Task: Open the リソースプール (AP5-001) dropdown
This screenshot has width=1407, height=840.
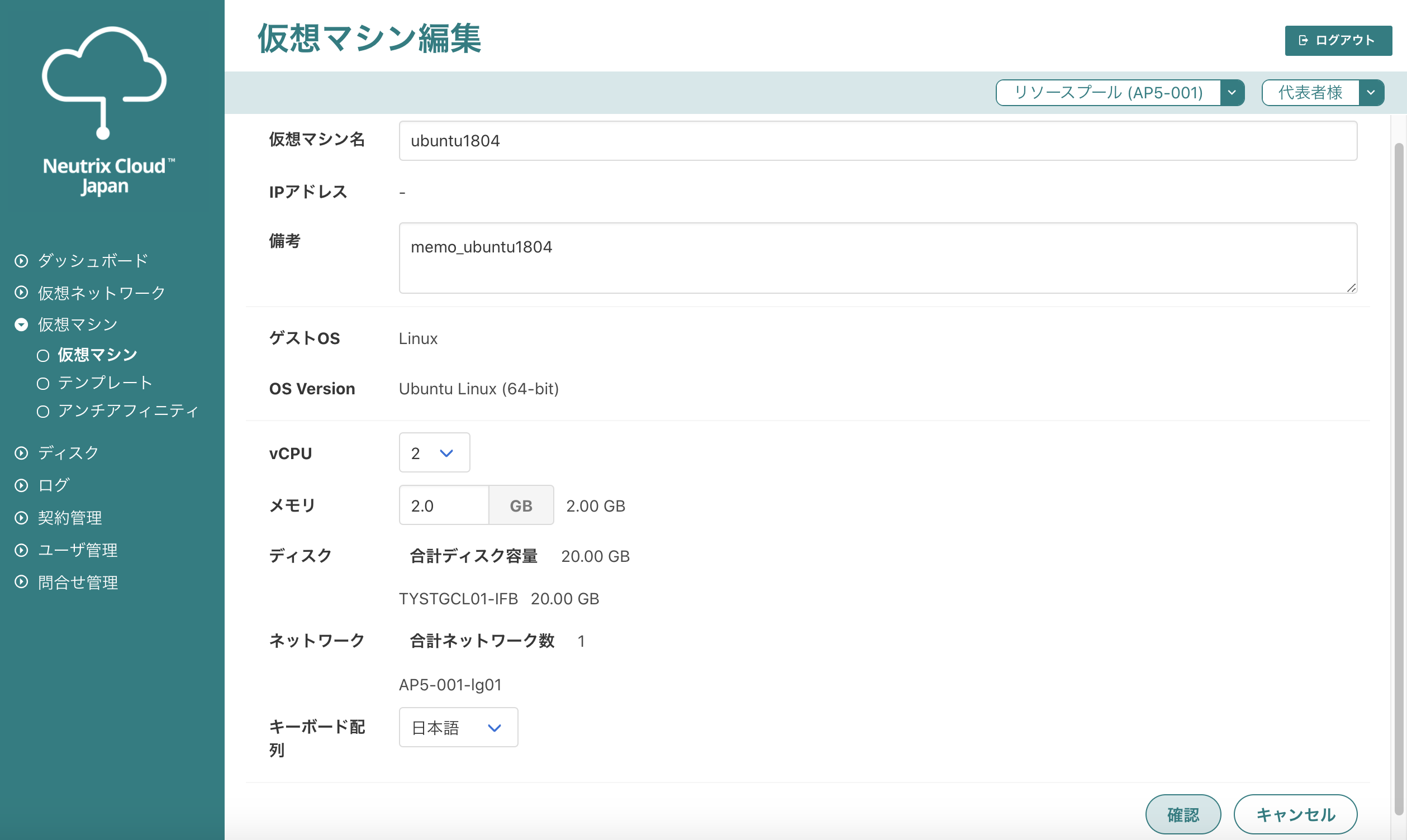Action: 1119,92
